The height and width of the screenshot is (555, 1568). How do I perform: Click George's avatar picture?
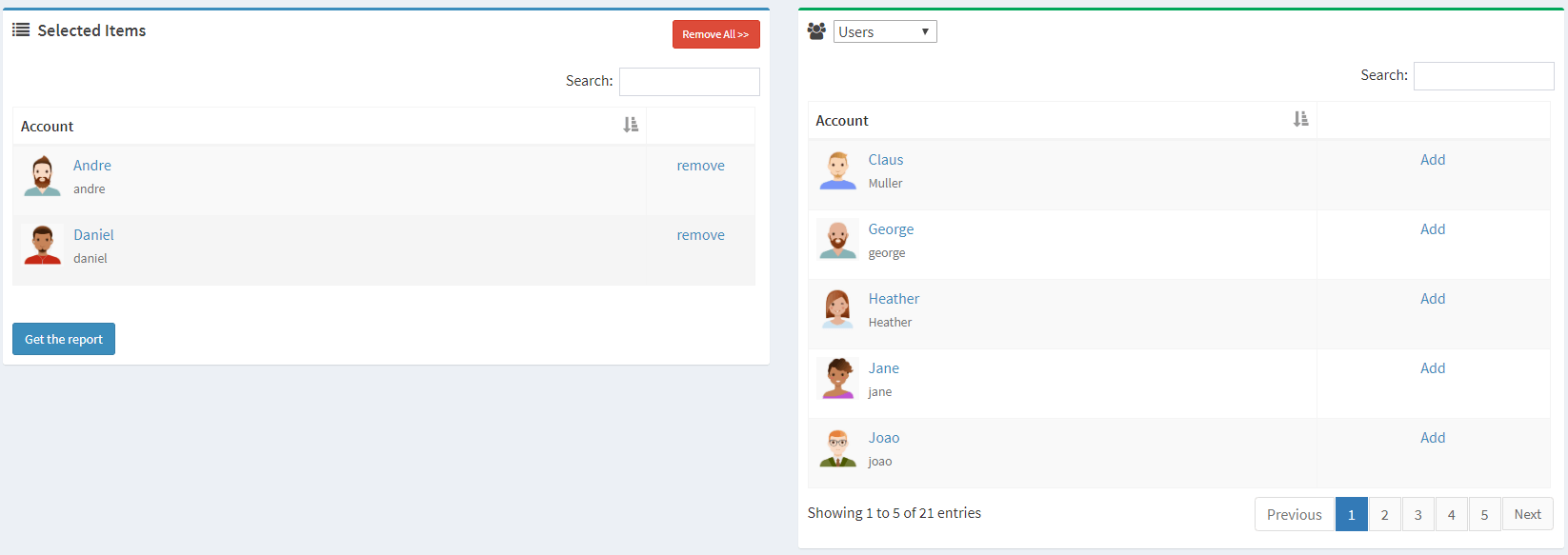pyautogui.click(x=837, y=240)
